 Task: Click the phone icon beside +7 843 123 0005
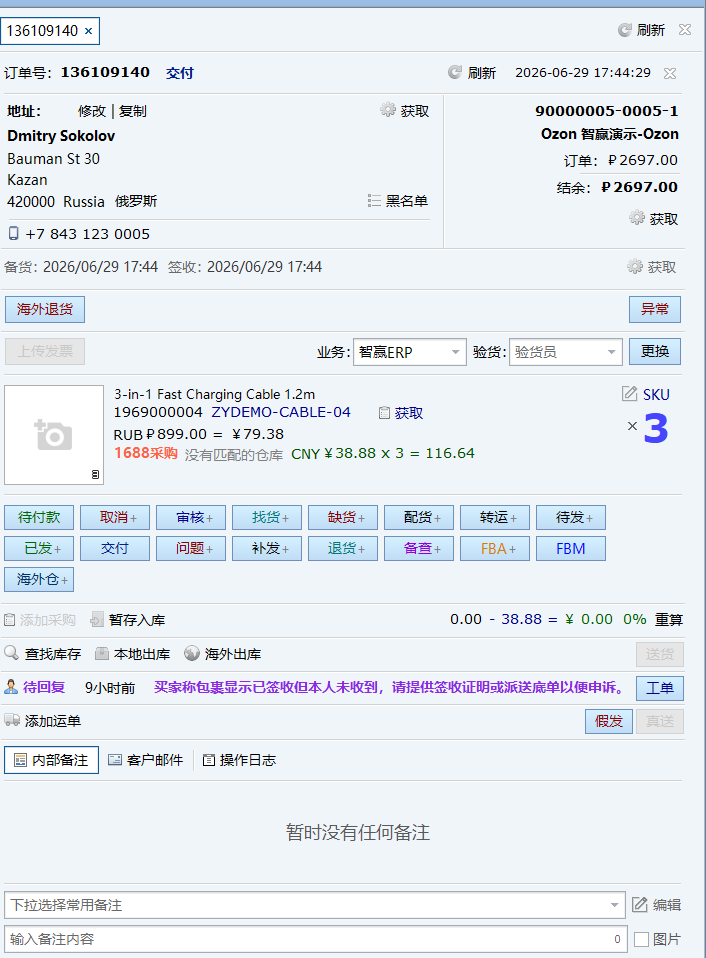tap(13, 233)
